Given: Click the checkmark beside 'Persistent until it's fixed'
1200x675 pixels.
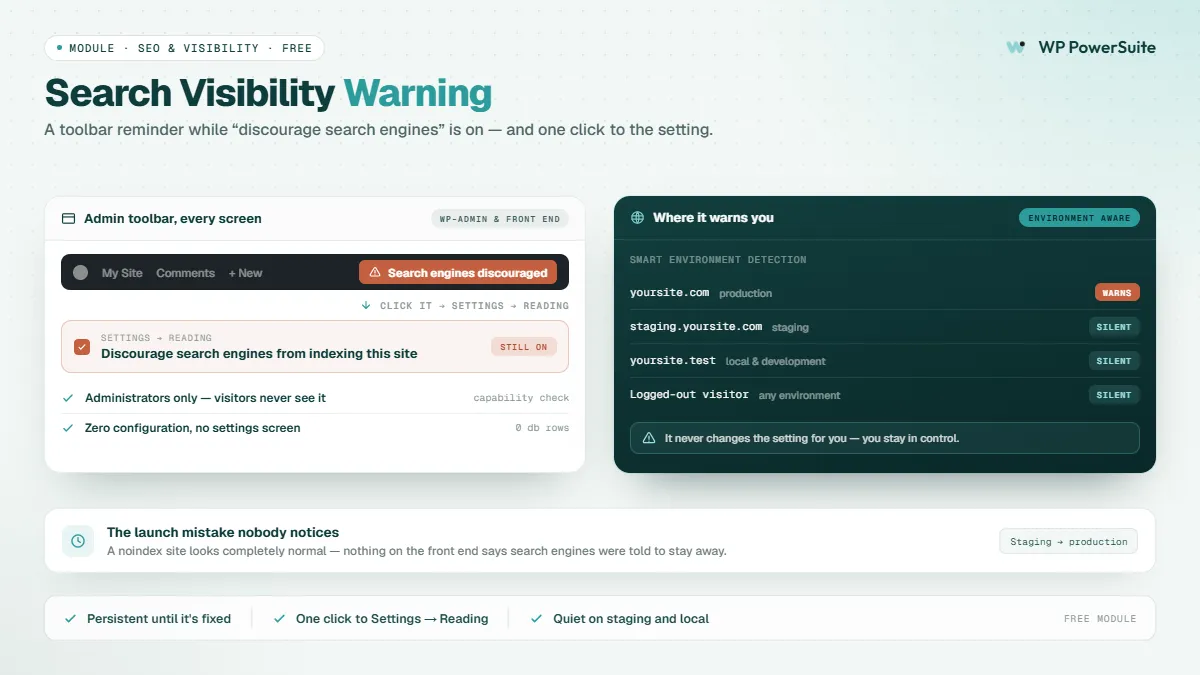Looking at the screenshot, I should pos(70,619).
